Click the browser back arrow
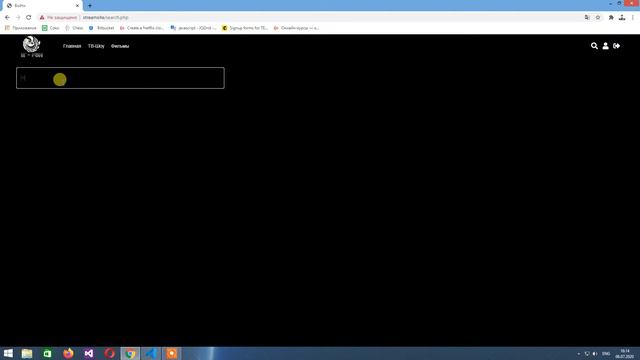640x360 pixels. (7, 18)
